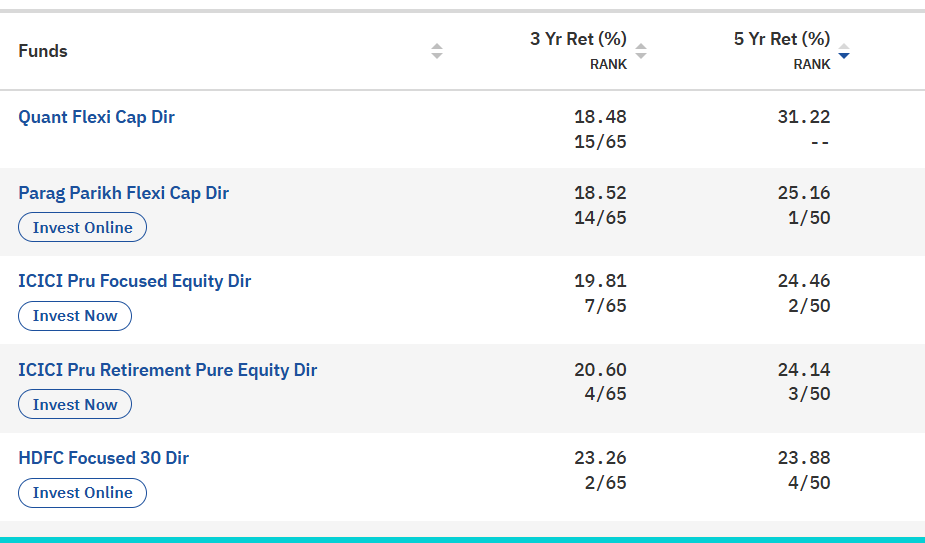Click sort arrows next to 3 Yr Ret
Image resolution: width=925 pixels, height=543 pixels.
click(641, 51)
